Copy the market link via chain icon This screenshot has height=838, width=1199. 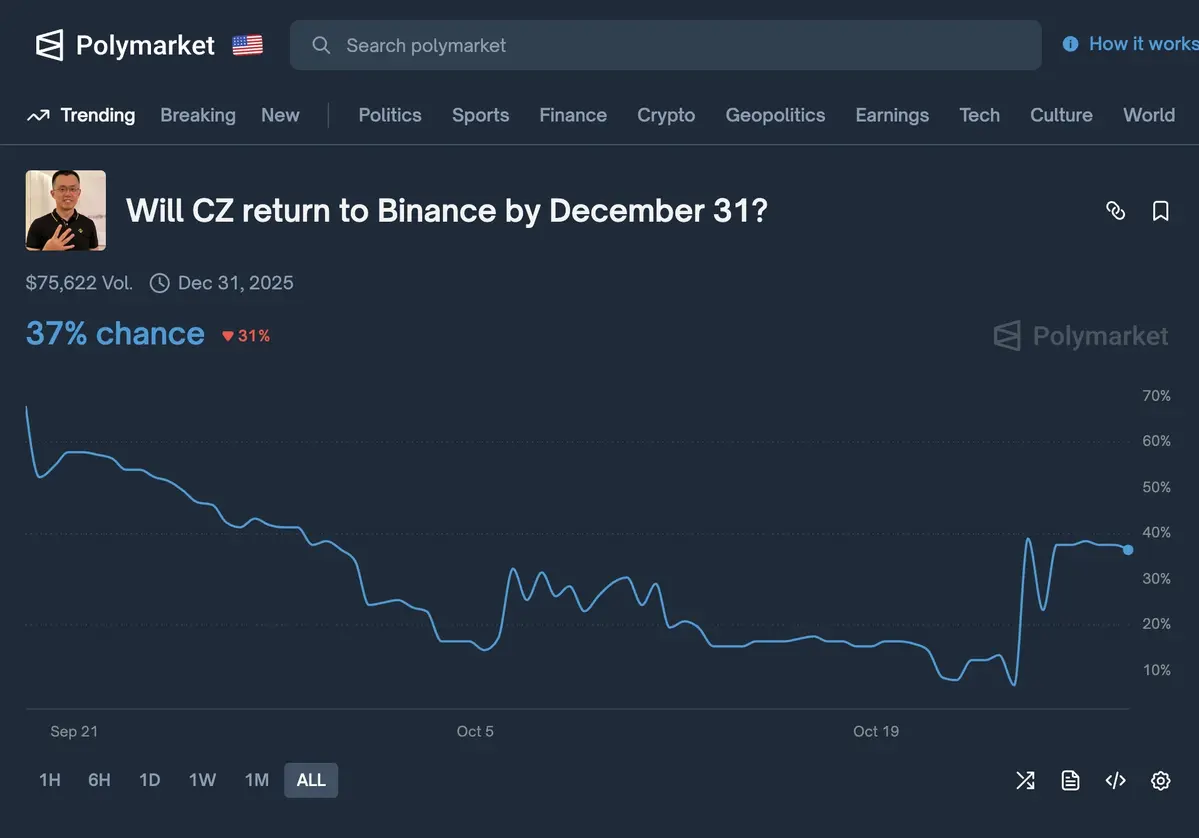coord(1115,209)
